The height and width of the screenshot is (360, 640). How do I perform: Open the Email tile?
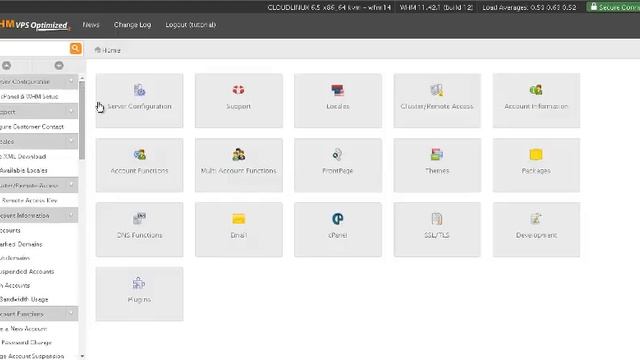tap(239, 229)
